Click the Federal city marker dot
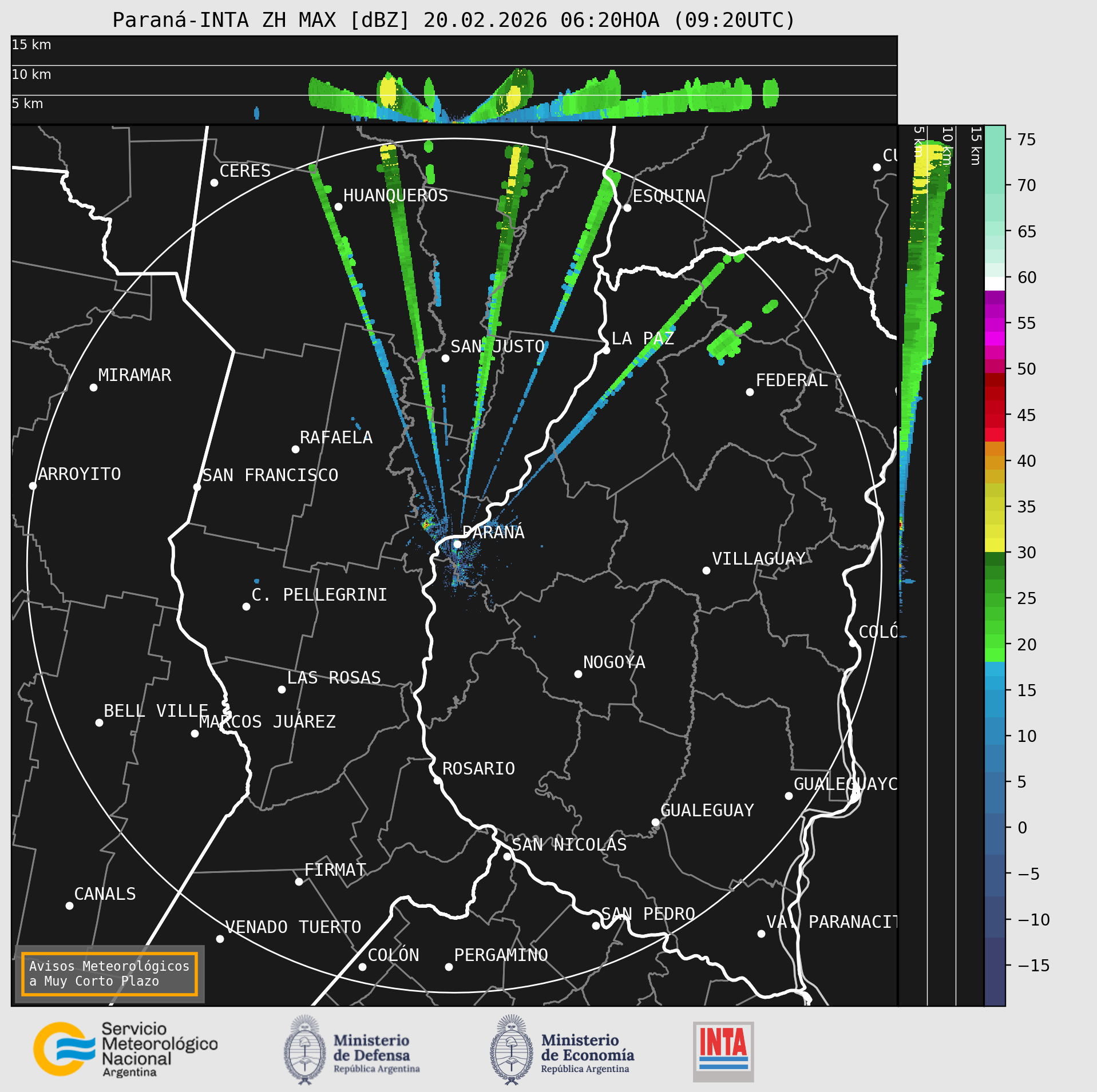Viewport: 1097px width, 1092px height. tap(750, 392)
